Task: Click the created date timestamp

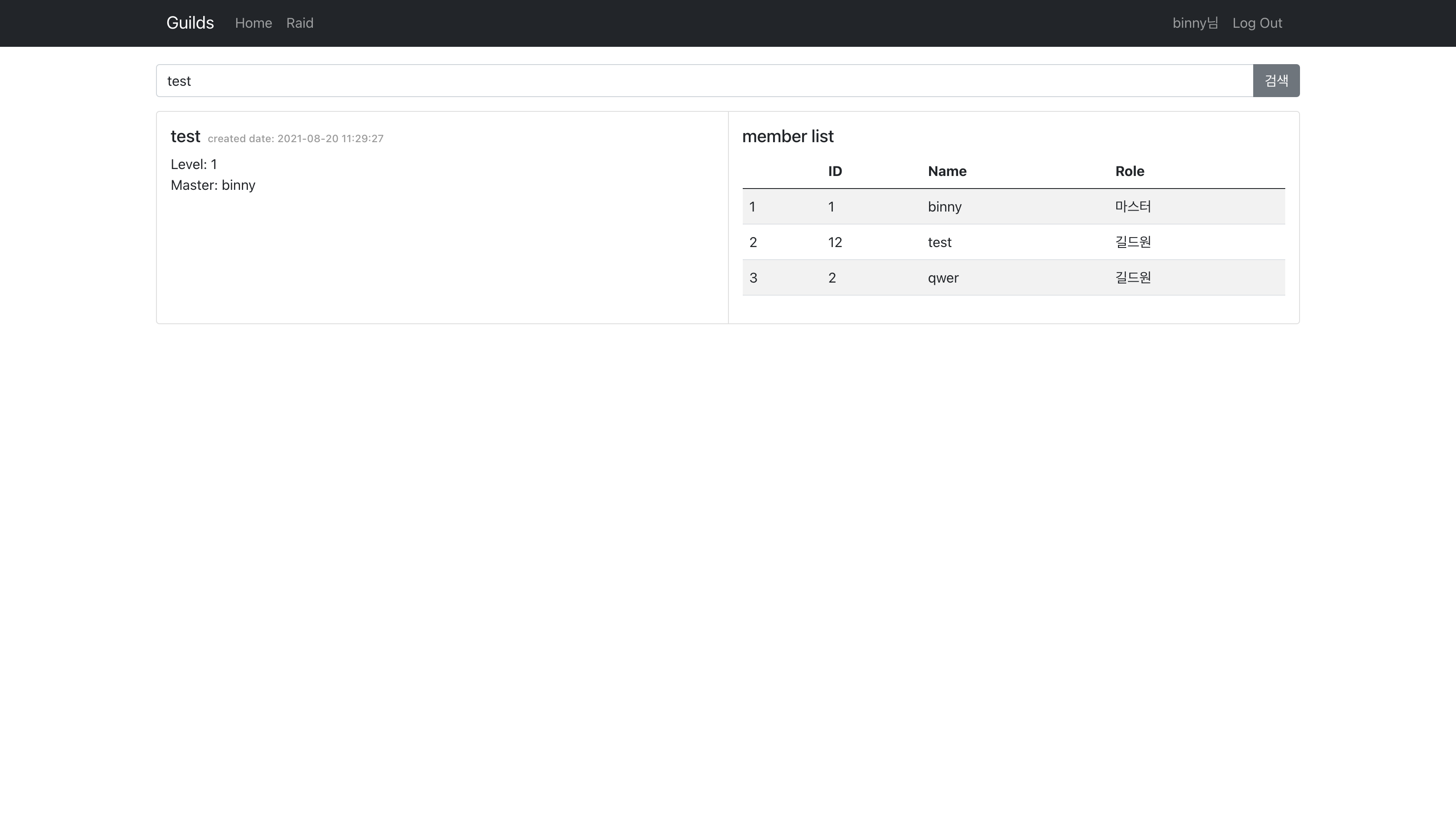Action: (296, 138)
